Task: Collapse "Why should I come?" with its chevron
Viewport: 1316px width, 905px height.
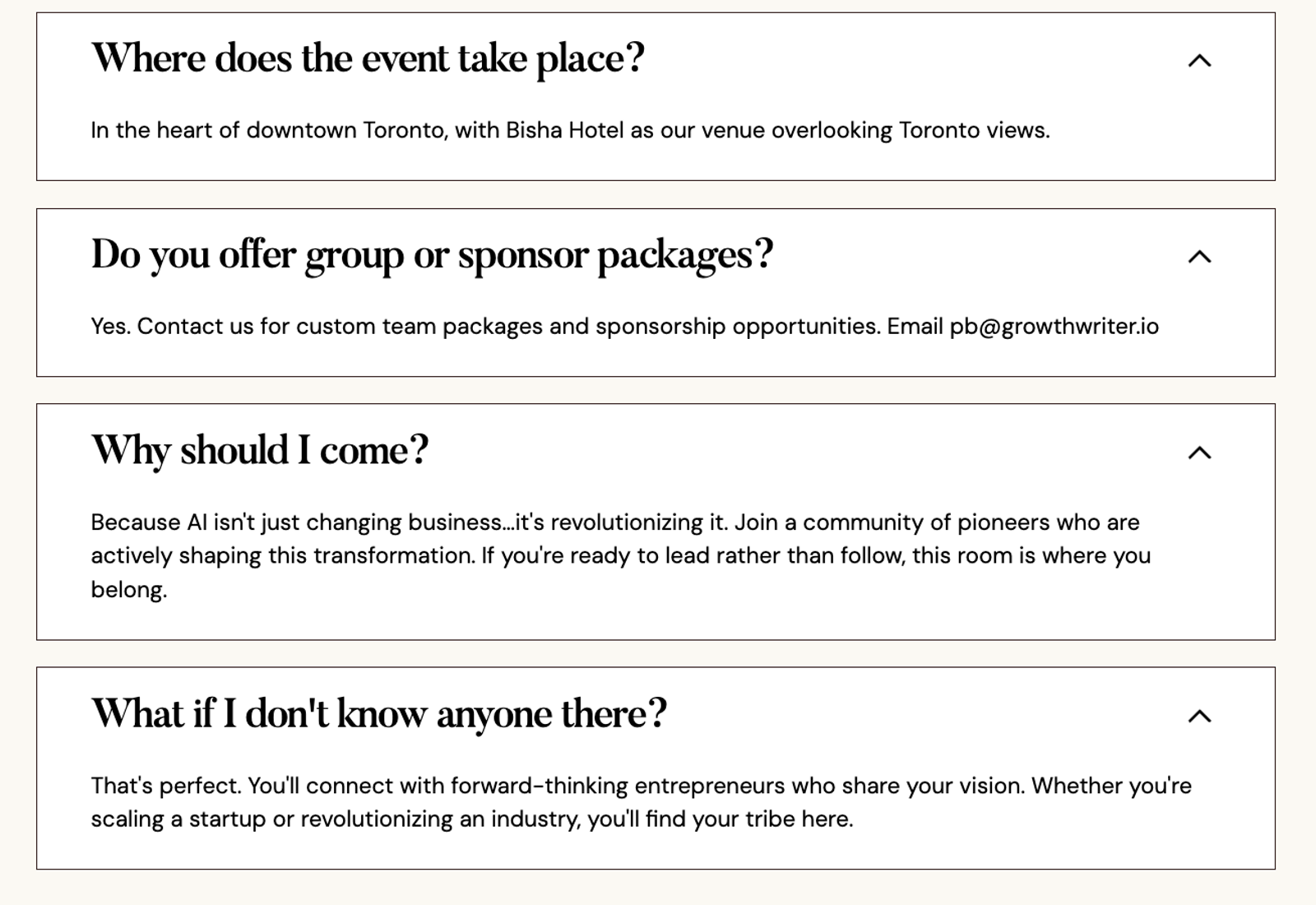Action: (1199, 452)
